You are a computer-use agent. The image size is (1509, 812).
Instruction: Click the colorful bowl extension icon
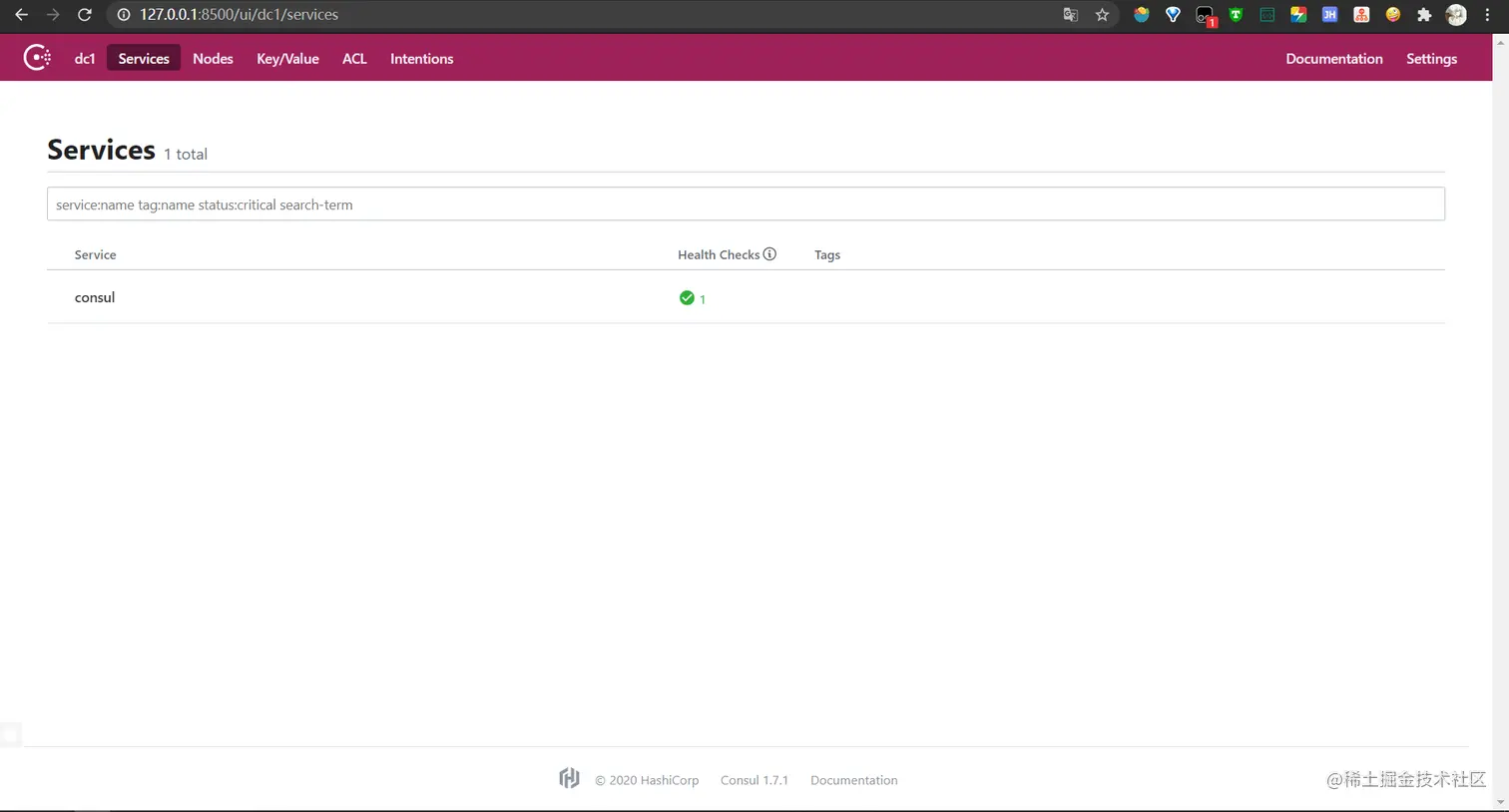click(x=1141, y=15)
